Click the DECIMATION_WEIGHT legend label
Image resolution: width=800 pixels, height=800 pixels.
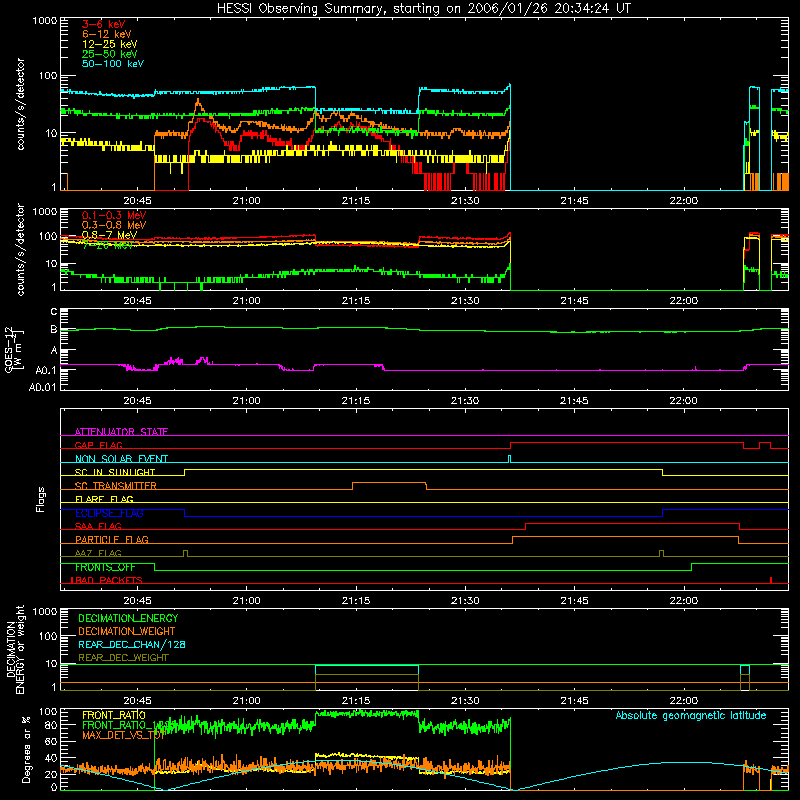[x=127, y=631]
